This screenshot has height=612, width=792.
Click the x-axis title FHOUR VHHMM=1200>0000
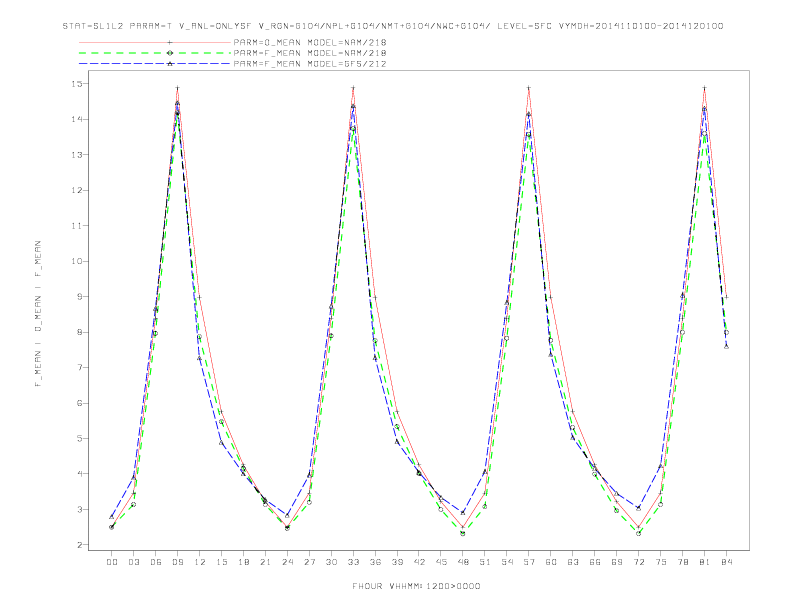(x=416, y=586)
